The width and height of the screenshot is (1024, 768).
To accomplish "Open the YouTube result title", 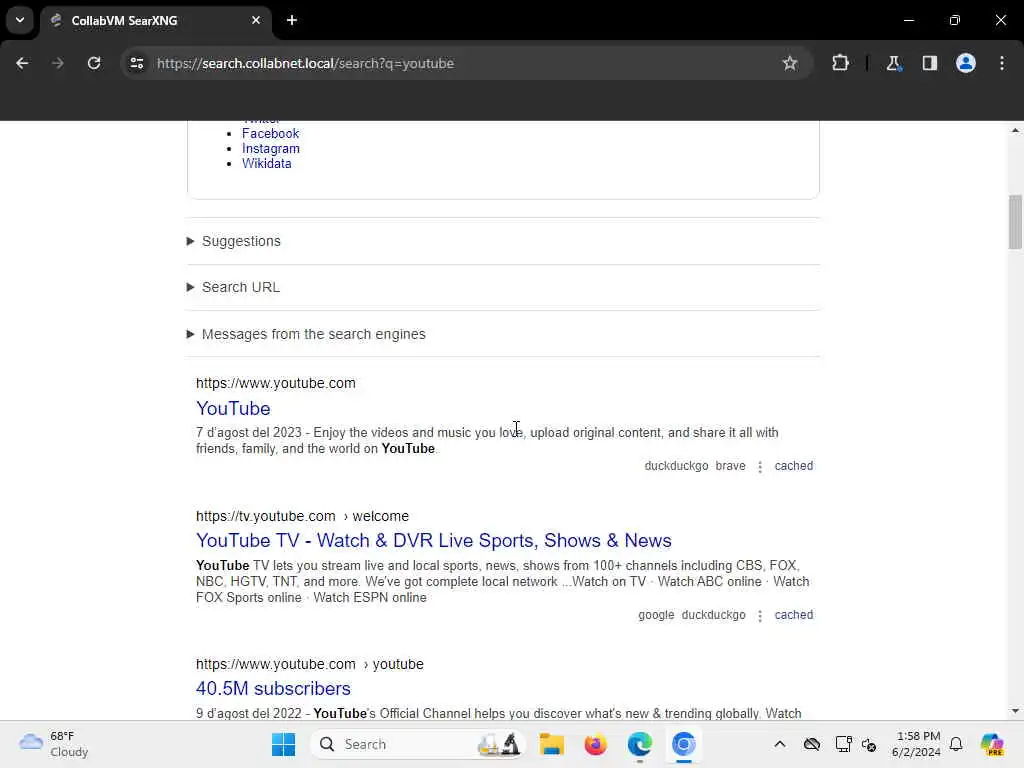I will coord(233,408).
